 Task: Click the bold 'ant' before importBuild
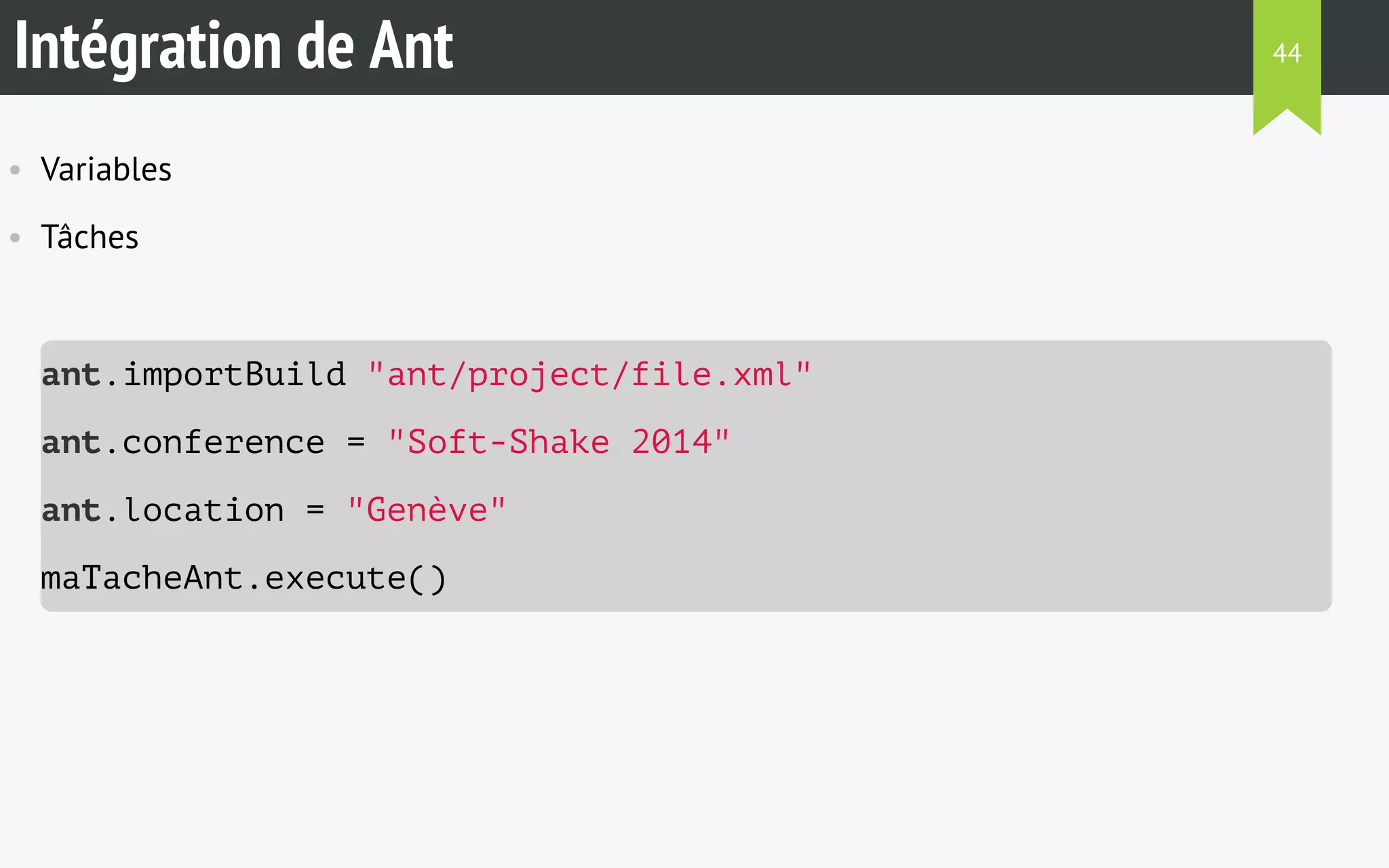[71, 374]
